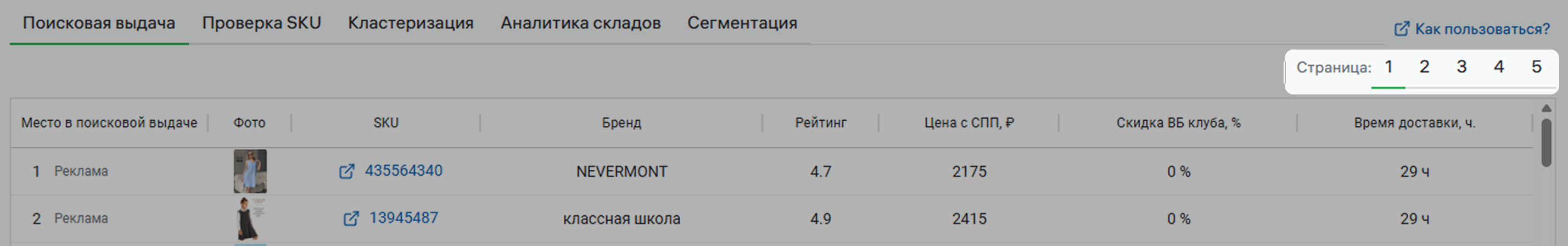This screenshot has width=1568, height=246.
Task: Switch to Проверка SKU tab
Action: click(x=261, y=23)
